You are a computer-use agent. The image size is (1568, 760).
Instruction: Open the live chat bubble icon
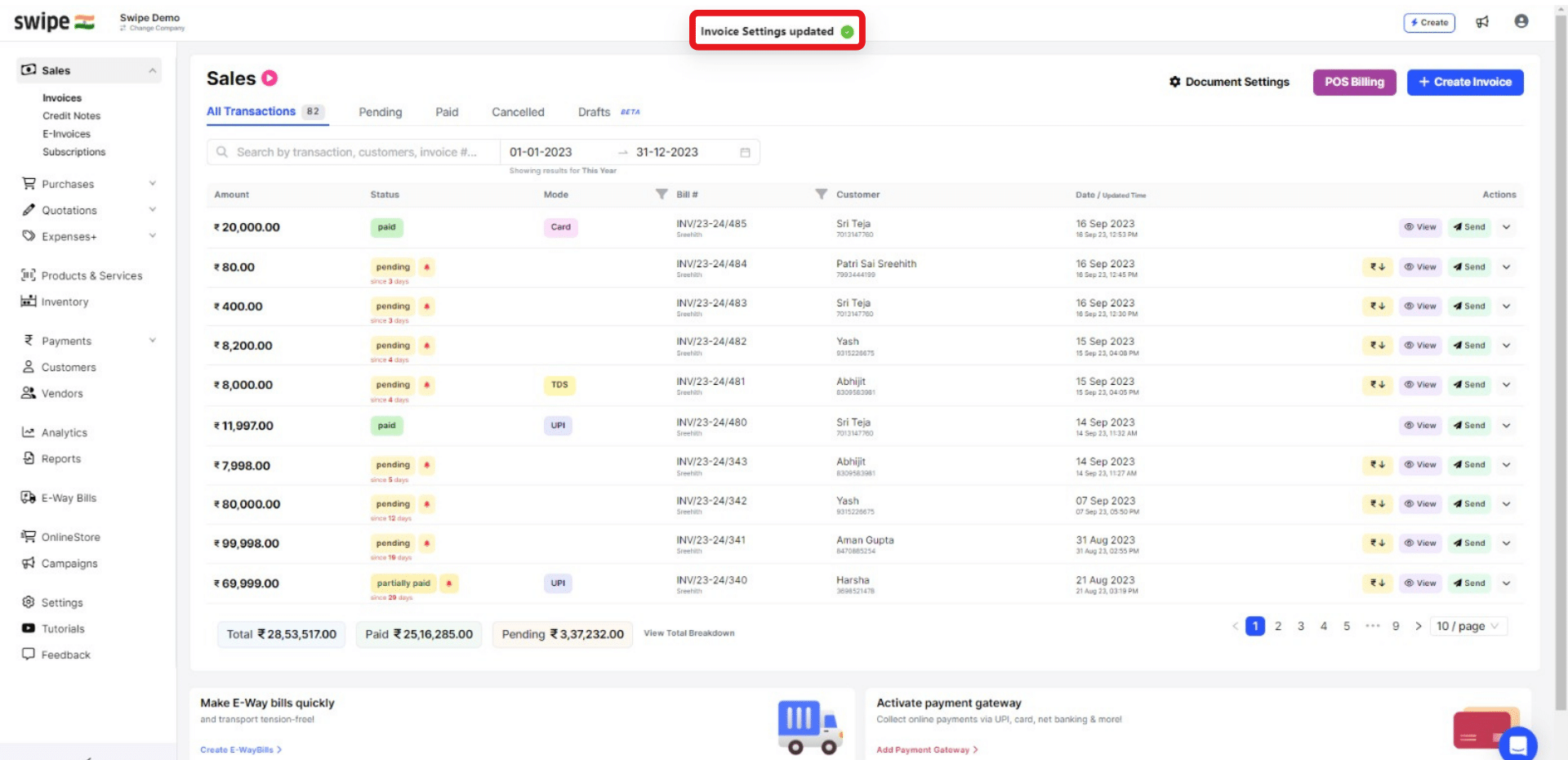[x=1517, y=744]
